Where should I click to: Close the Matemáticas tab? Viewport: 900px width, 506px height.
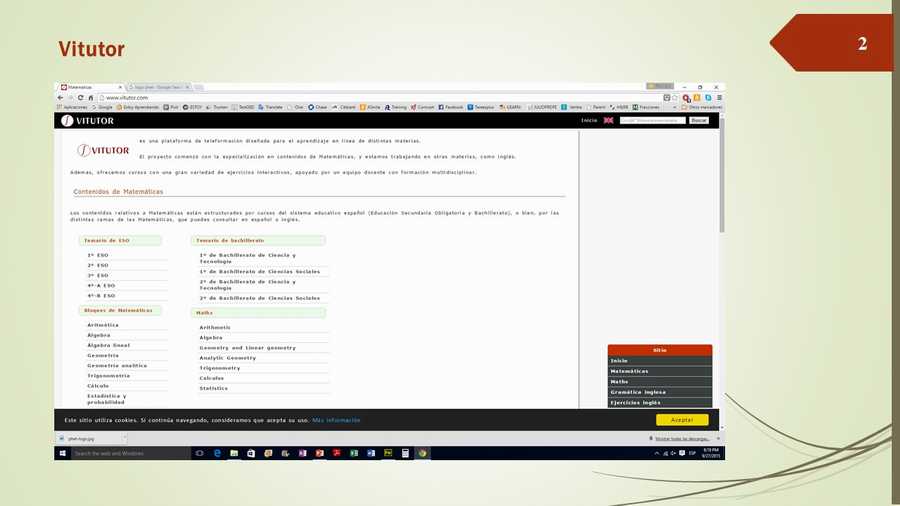120,87
